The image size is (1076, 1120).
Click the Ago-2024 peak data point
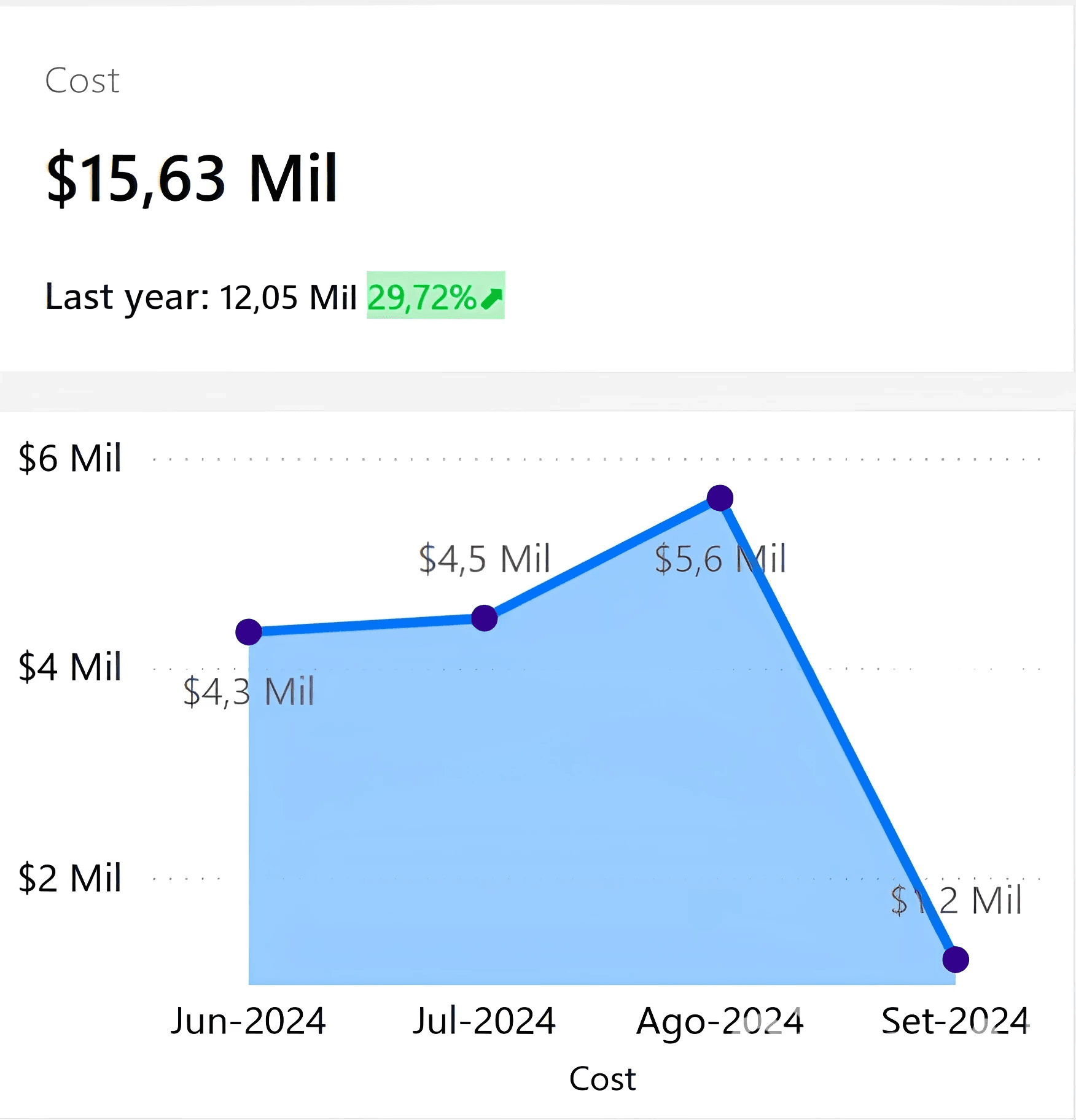(720, 497)
